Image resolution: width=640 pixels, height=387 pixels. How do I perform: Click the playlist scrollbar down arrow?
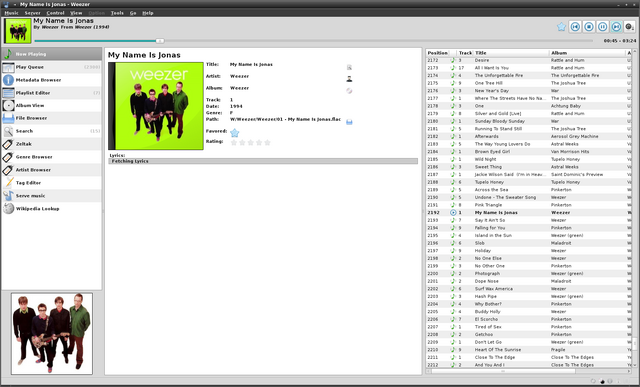pyautogui.click(x=635, y=365)
